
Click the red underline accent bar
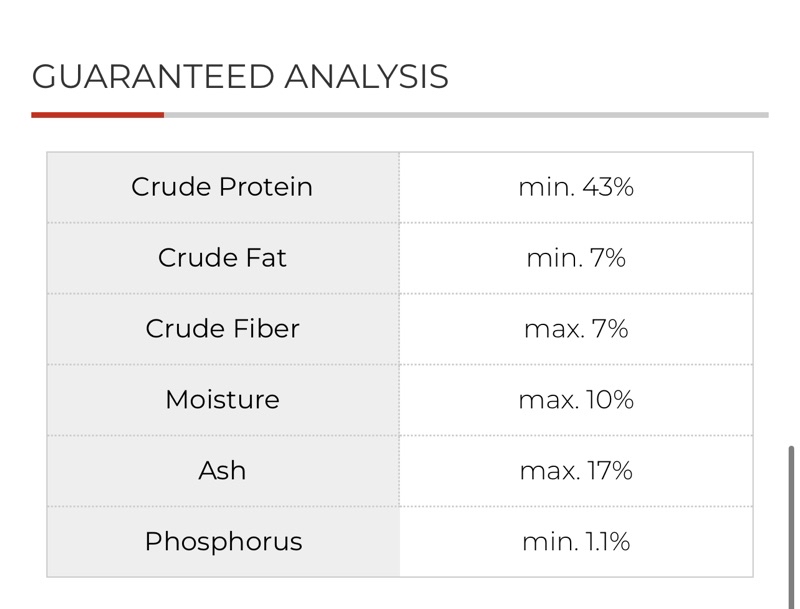tap(97, 115)
